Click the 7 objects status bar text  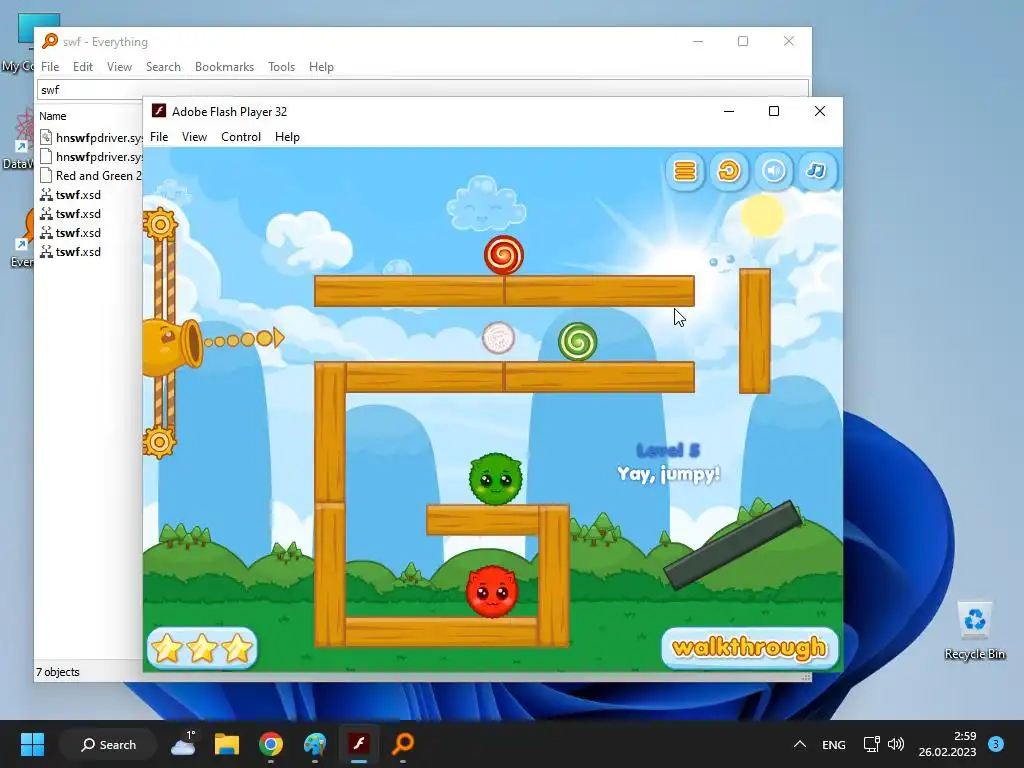[57, 672]
